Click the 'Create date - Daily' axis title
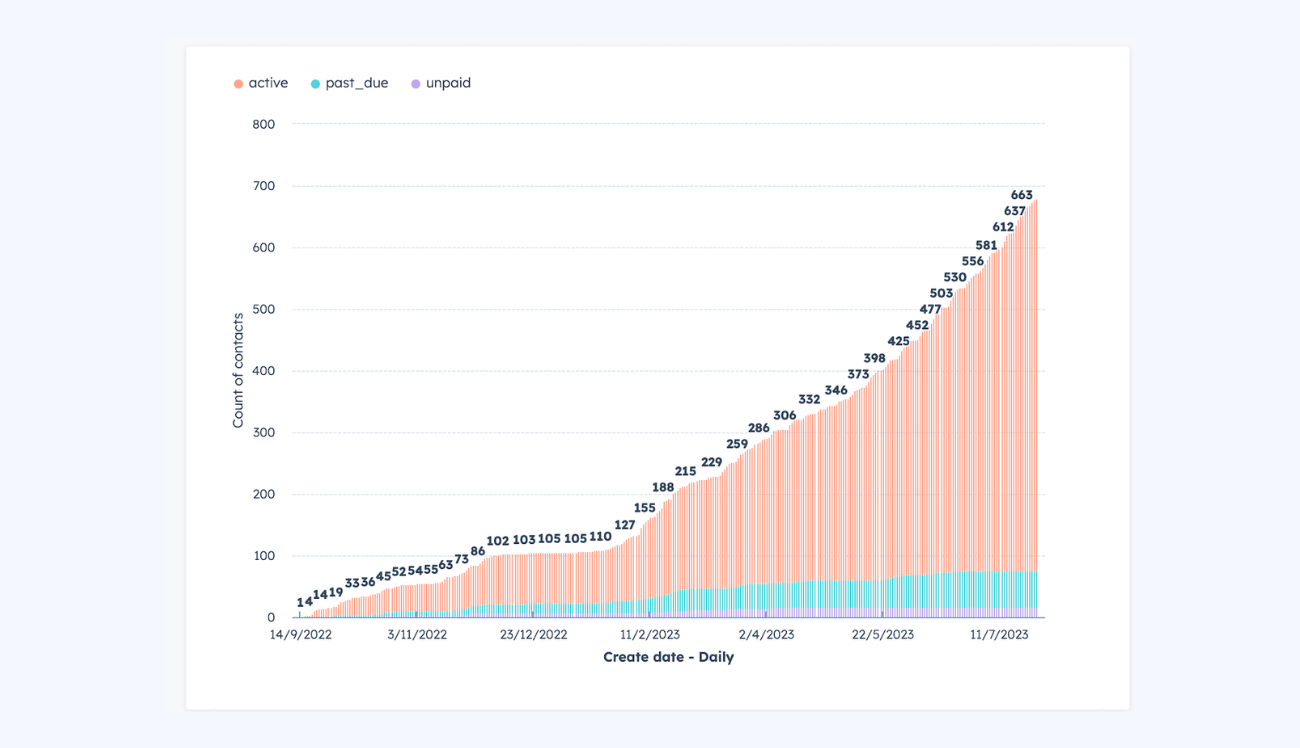Image resolution: width=1300 pixels, height=748 pixels. [x=668, y=657]
